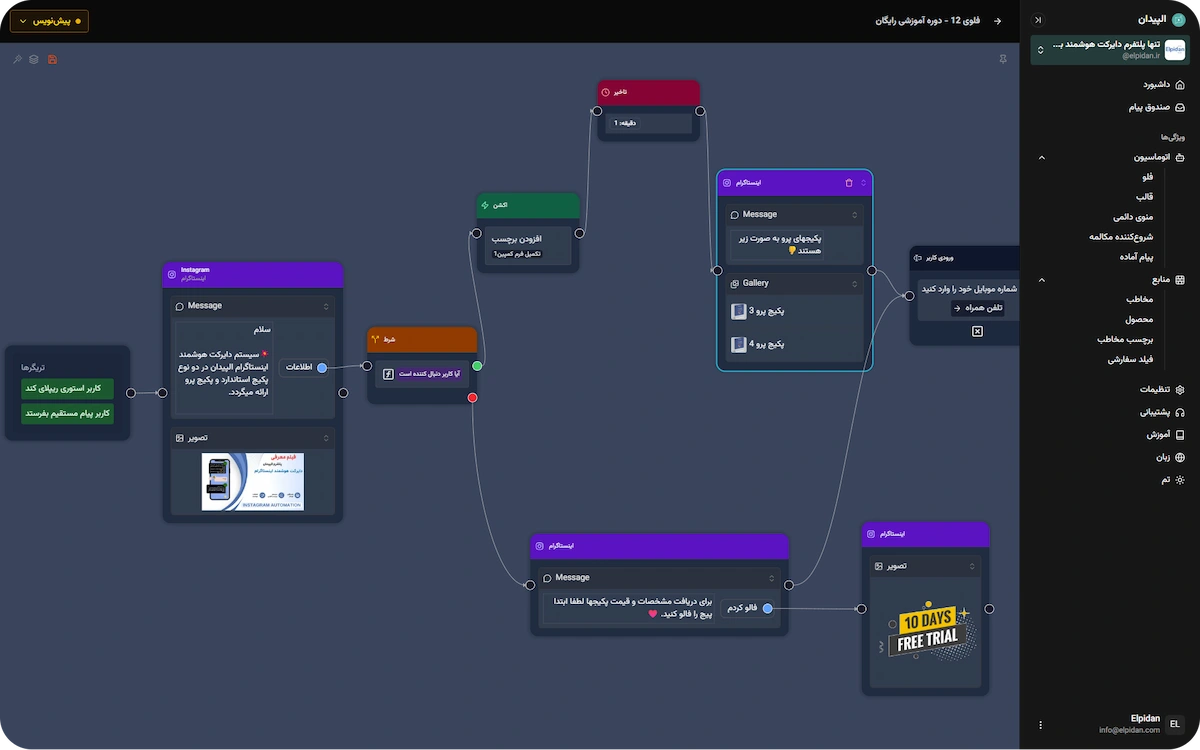Click the function icon in the condition row
This screenshot has width=1200, height=750.
(389, 374)
